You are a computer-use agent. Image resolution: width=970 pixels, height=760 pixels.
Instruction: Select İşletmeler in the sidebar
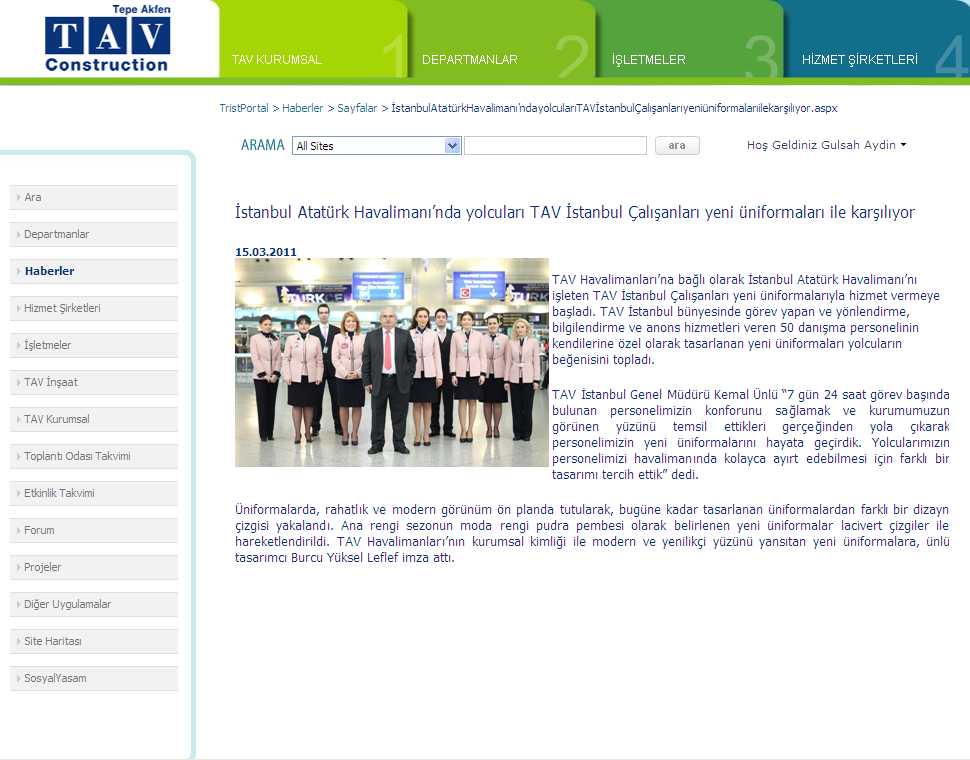(x=94, y=345)
